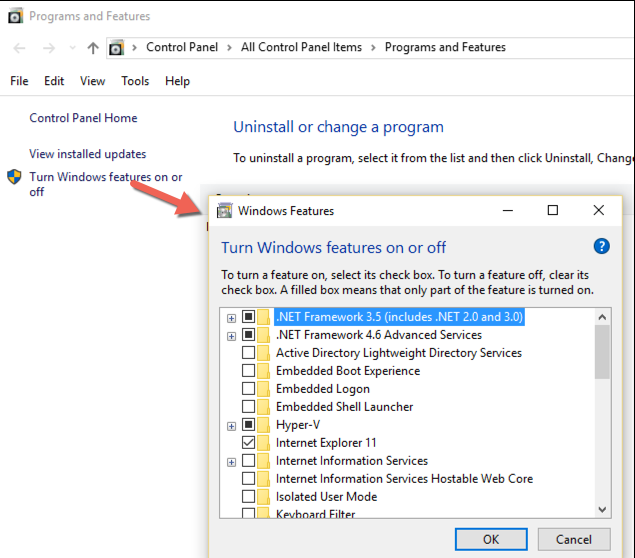Open the Help menu

pyautogui.click(x=177, y=81)
